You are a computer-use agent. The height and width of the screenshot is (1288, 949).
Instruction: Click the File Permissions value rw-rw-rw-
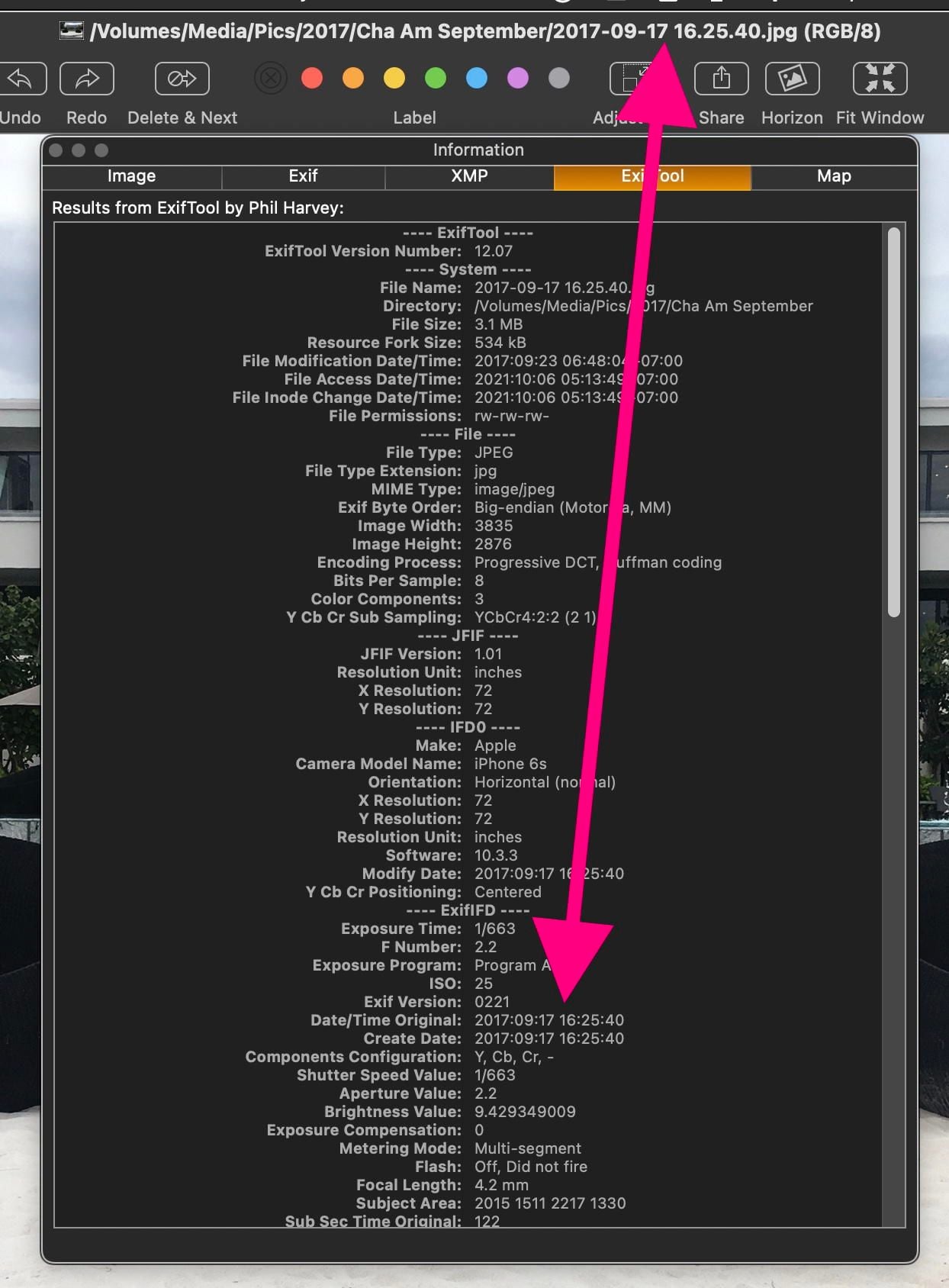pyautogui.click(x=512, y=416)
